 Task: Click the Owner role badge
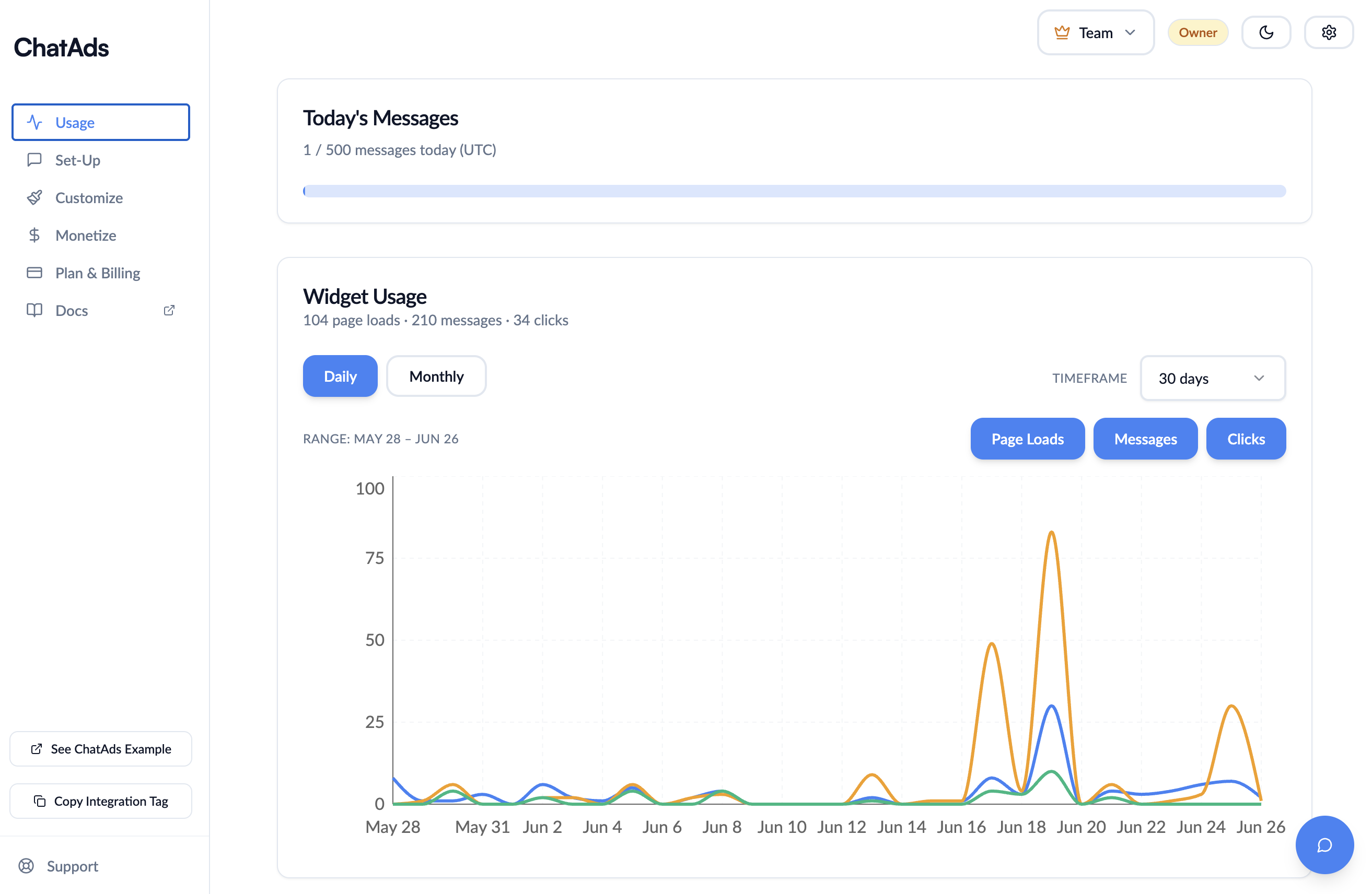point(1197,32)
